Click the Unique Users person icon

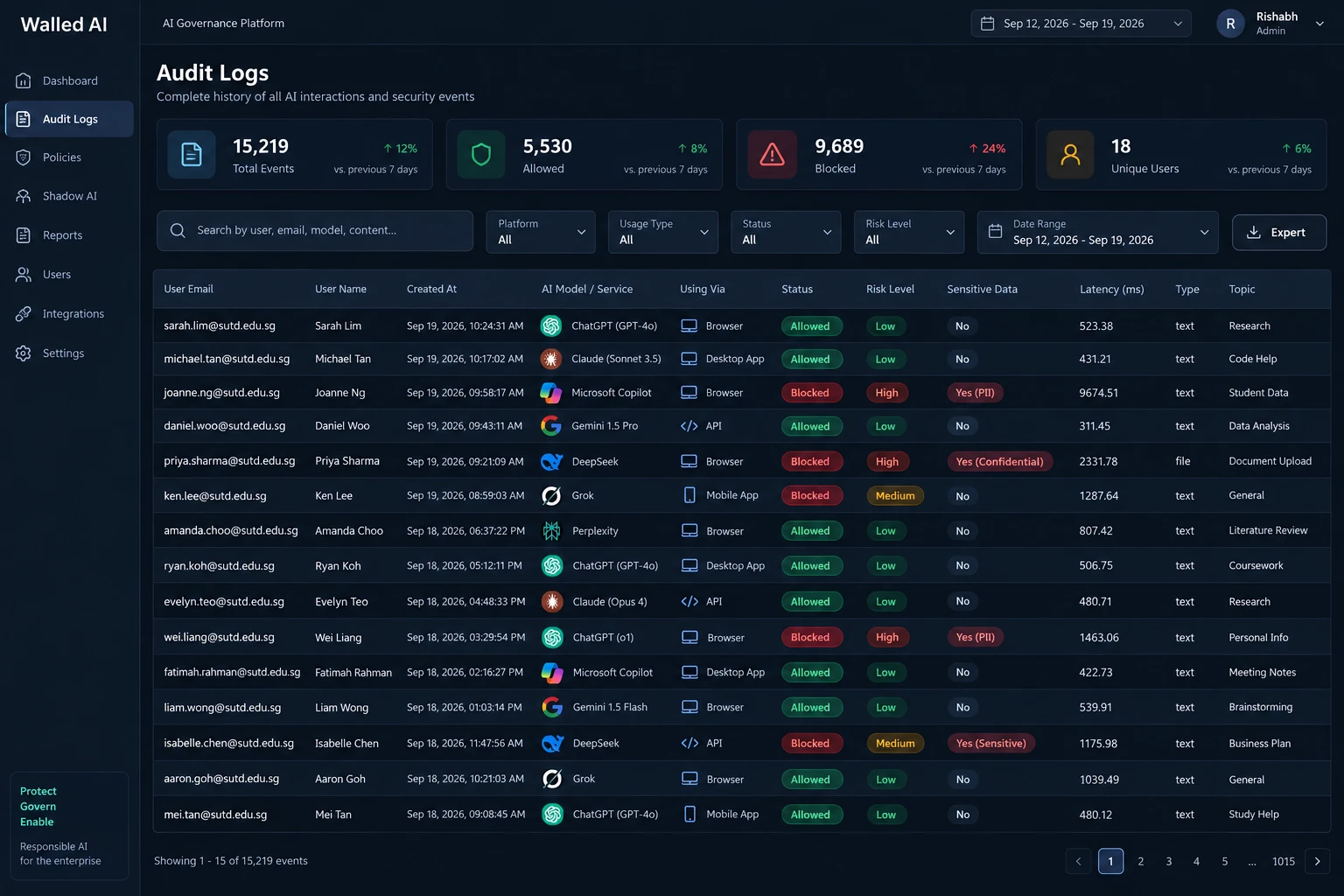tap(1070, 155)
